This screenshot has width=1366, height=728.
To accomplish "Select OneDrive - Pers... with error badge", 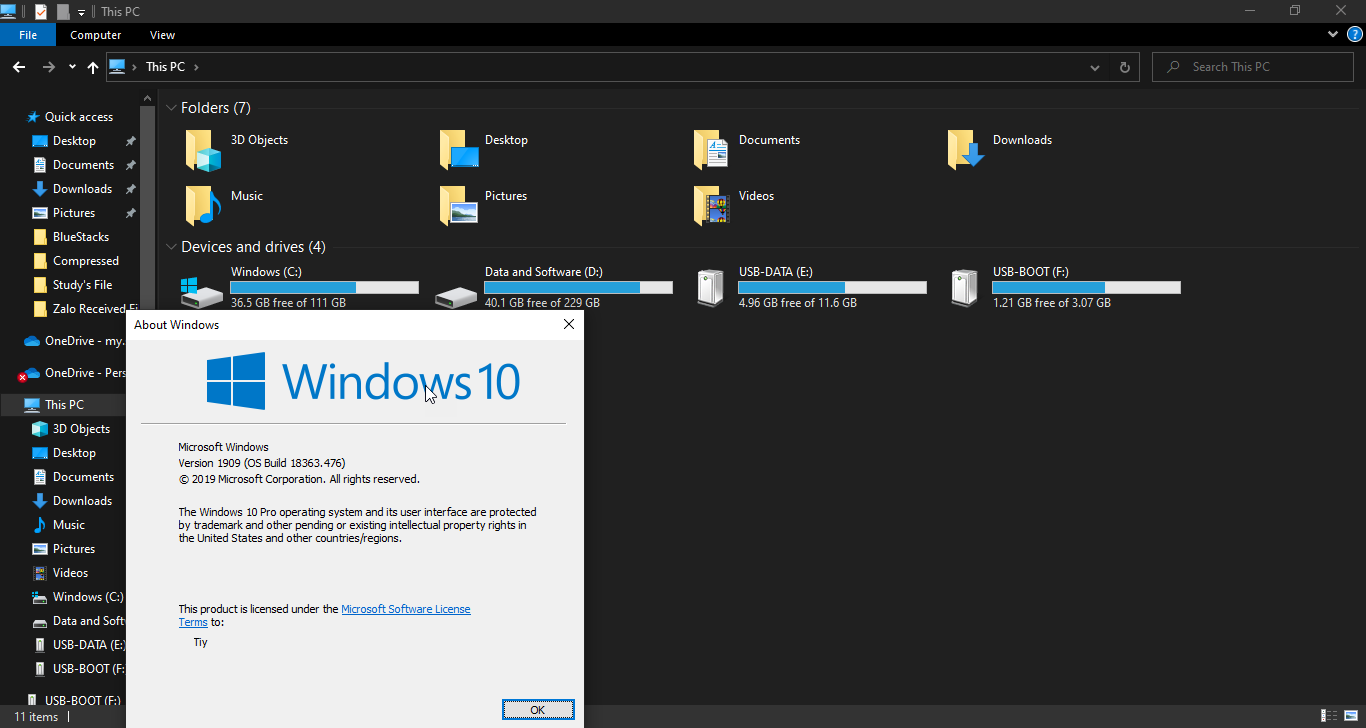I will [72, 373].
